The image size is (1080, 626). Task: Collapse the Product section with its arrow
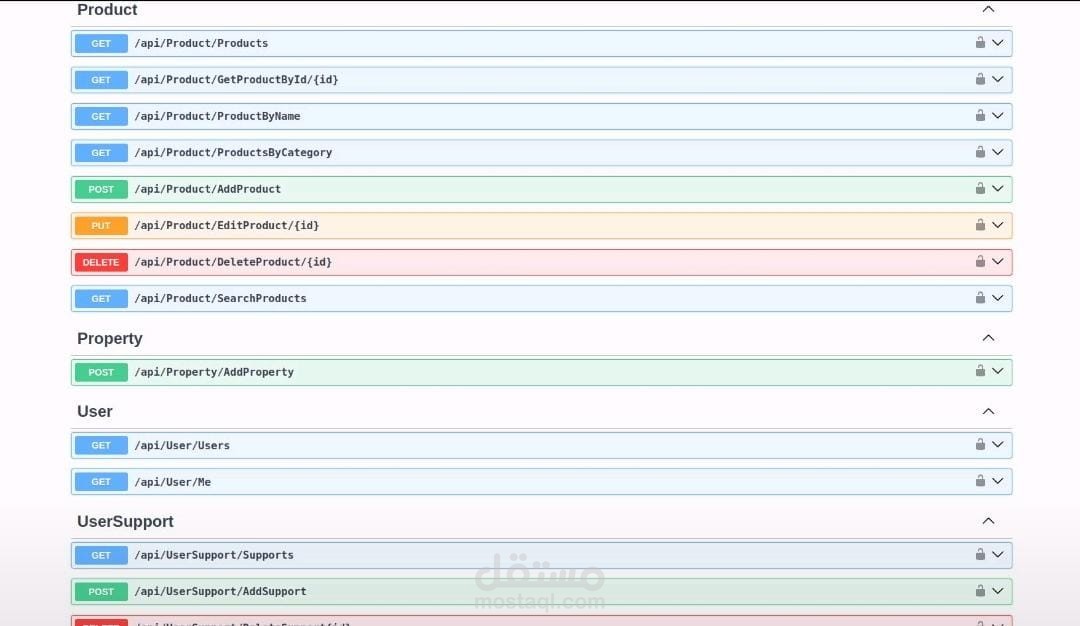coord(988,9)
